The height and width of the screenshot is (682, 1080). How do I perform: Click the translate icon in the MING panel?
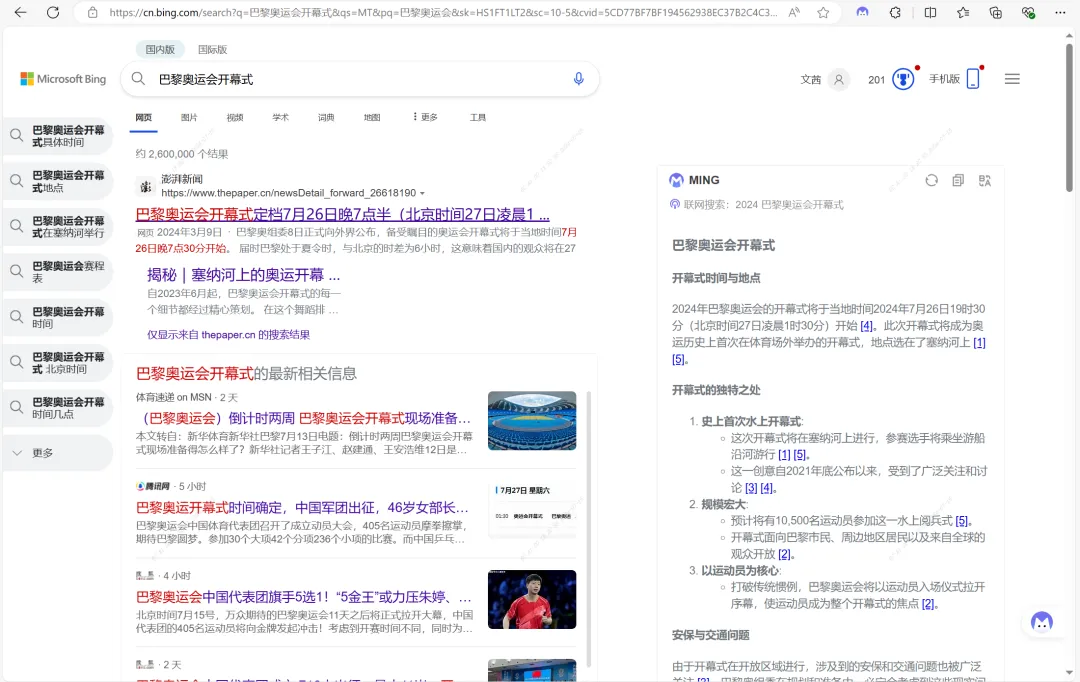coord(984,180)
